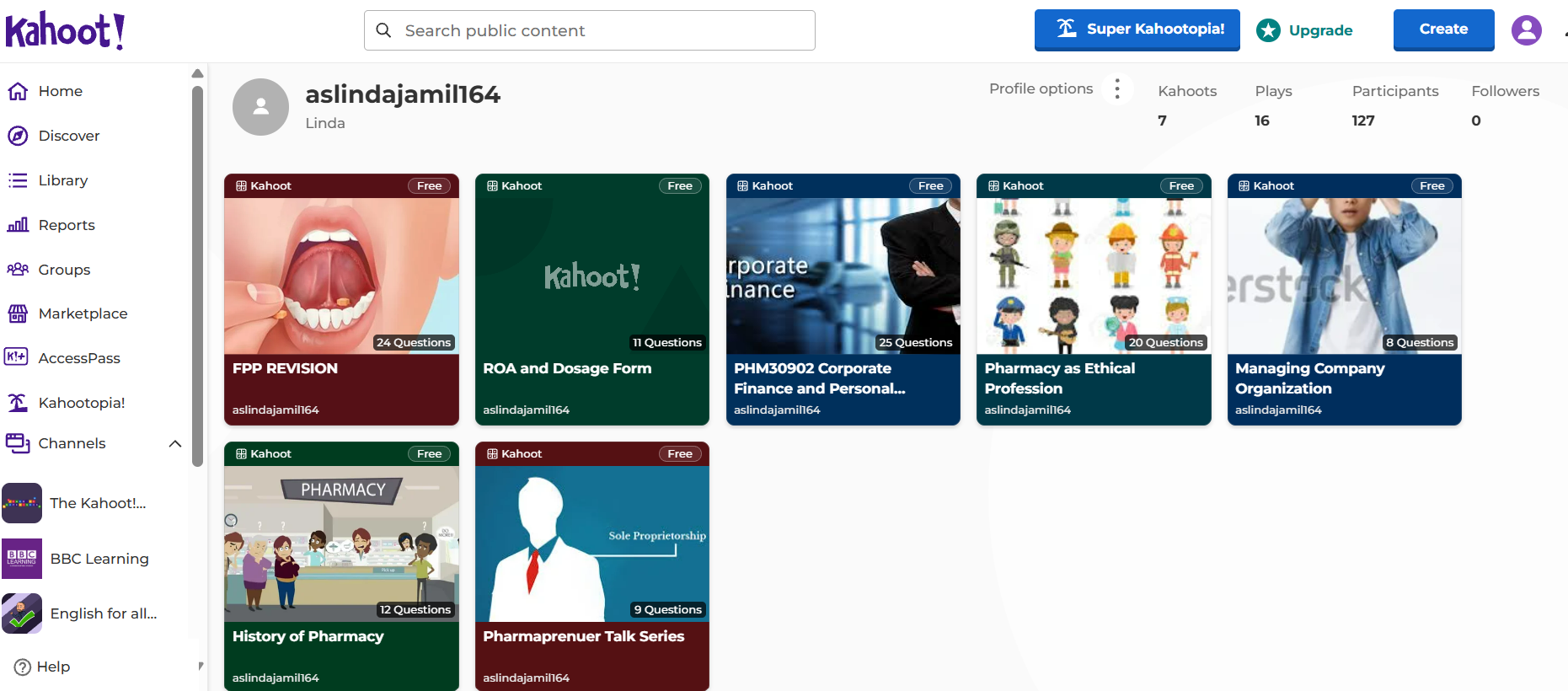
Task: Select the Library menu label
Action: tap(63, 180)
